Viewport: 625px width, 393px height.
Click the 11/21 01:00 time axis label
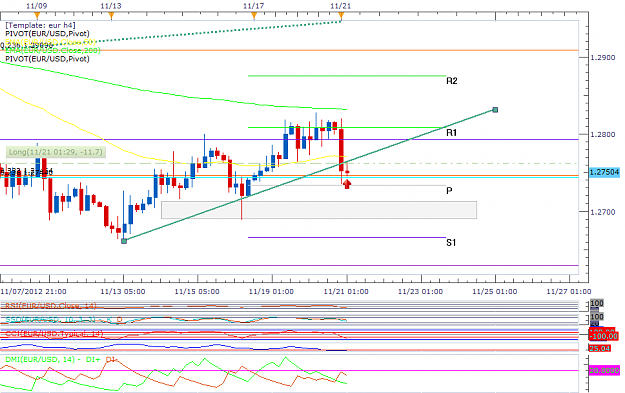tap(346, 291)
